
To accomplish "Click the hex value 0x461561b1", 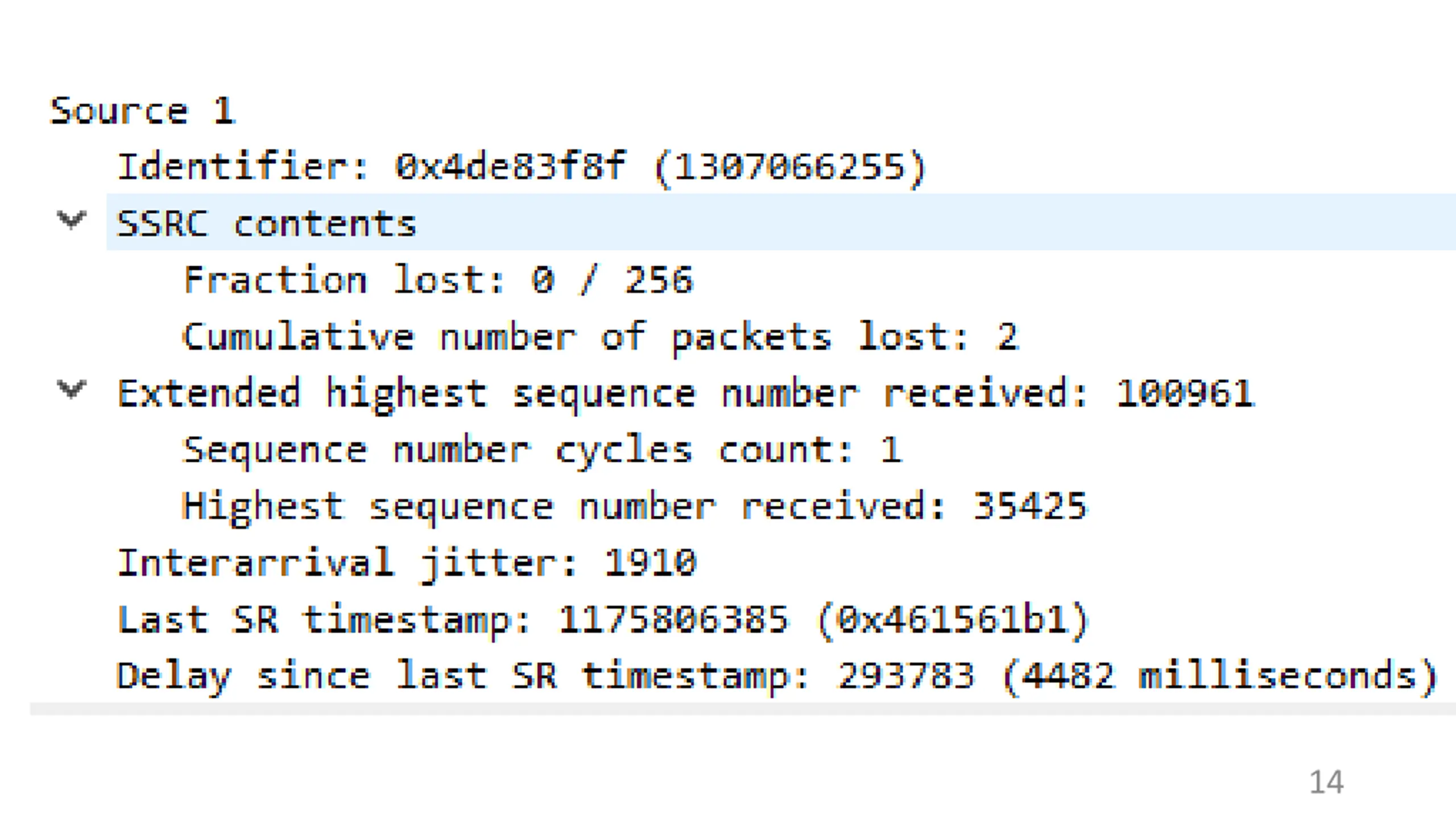I will tap(953, 620).
